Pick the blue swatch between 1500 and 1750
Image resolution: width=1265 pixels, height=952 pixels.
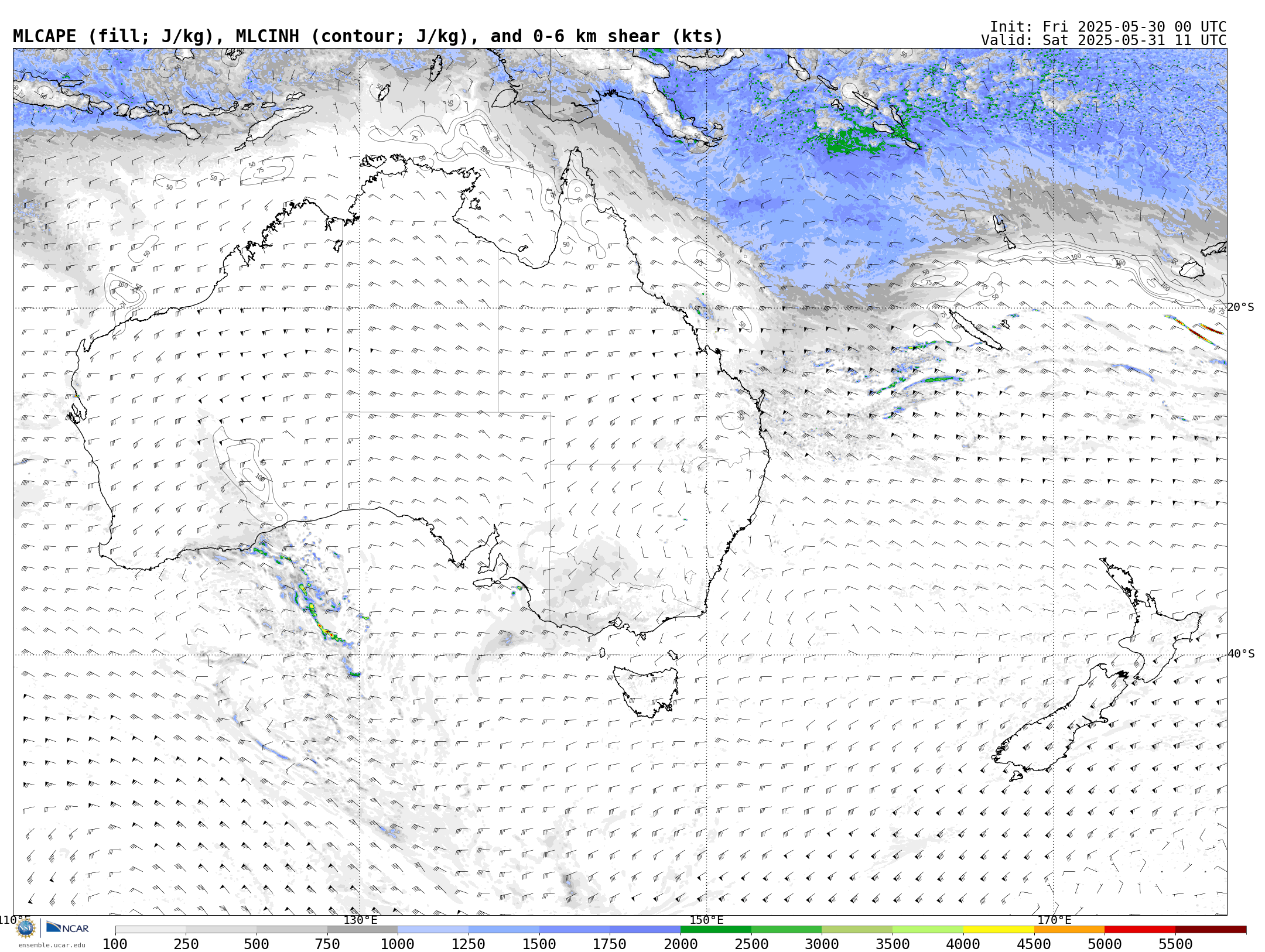pyautogui.click(x=575, y=930)
